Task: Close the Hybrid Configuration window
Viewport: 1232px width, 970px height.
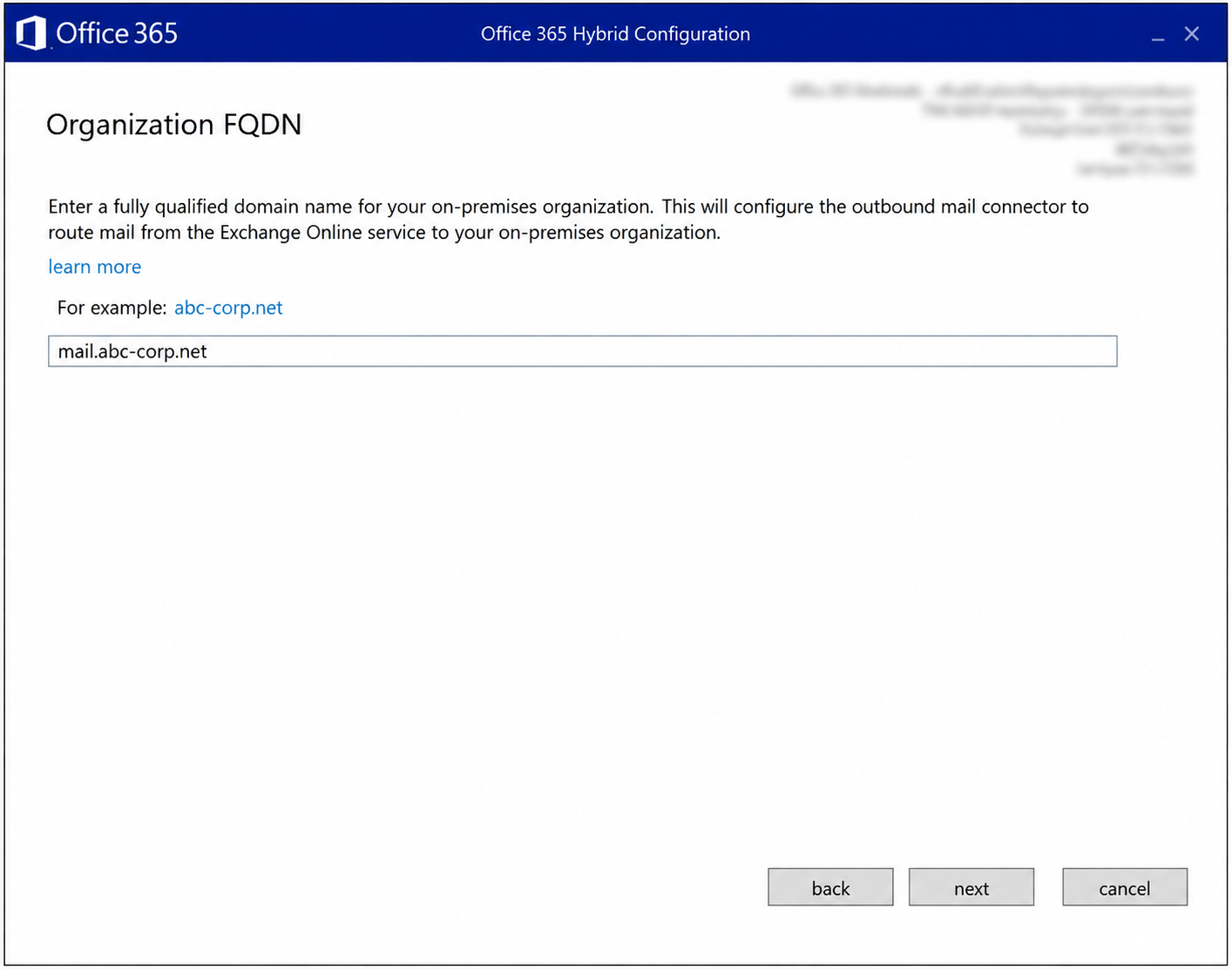Action: point(1192,34)
